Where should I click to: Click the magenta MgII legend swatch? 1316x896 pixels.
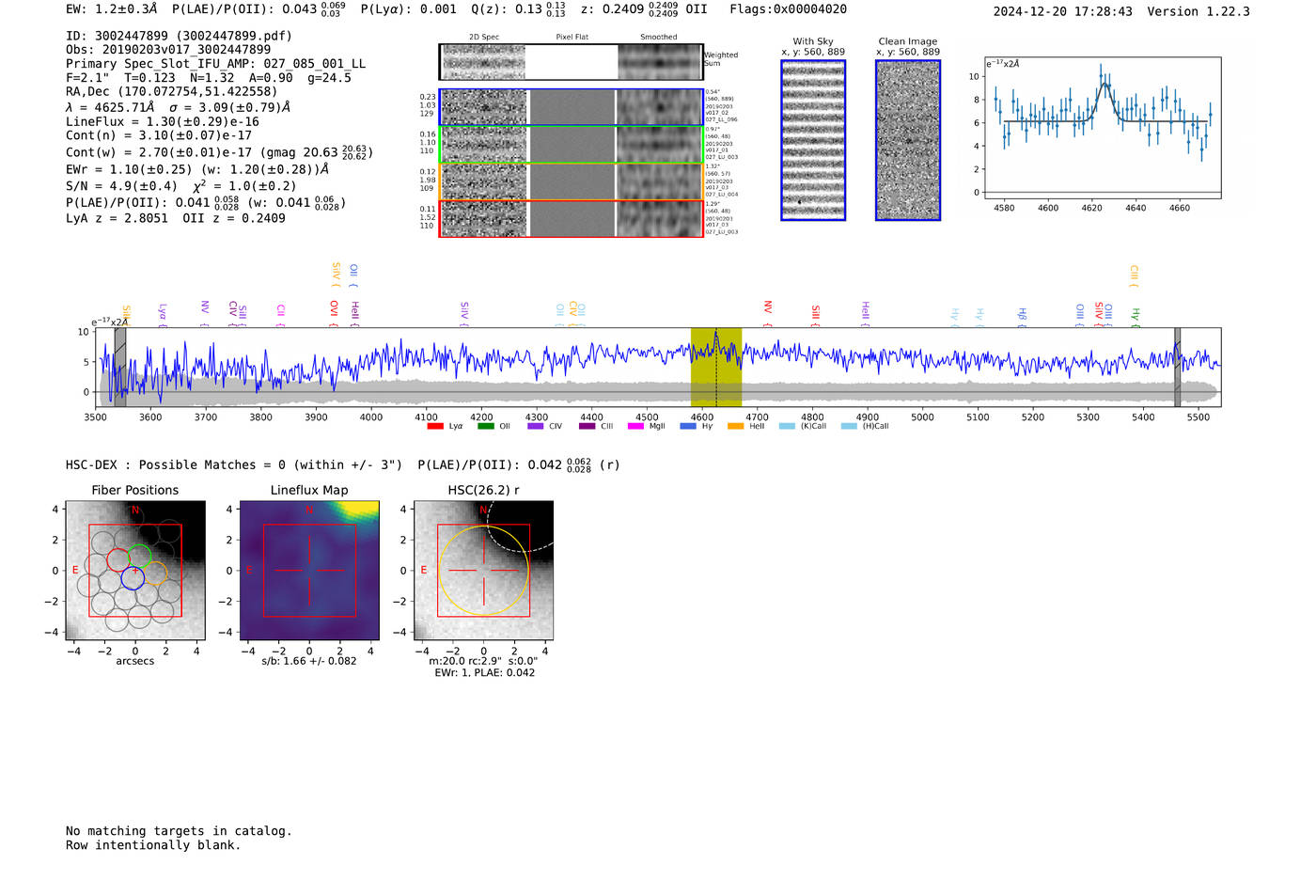coord(635,426)
